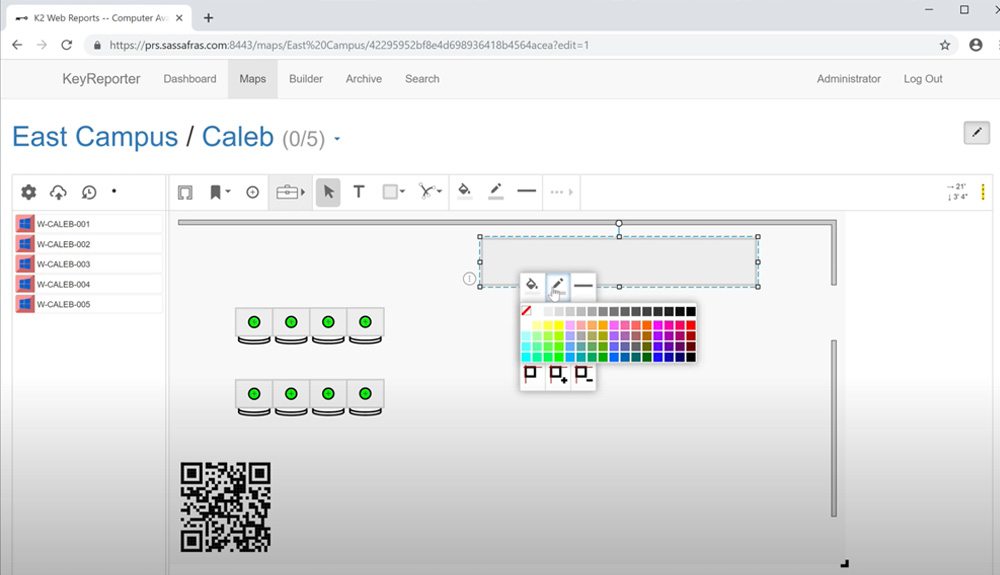This screenshot has width=1000, height=575.
Task: Click the fill bucket in the main toolbar
Action: 465,191
